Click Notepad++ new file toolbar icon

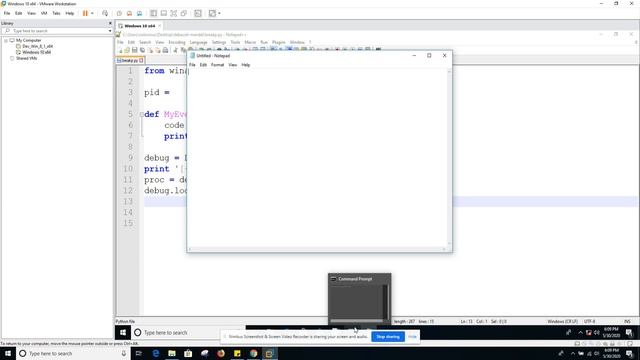120,50
